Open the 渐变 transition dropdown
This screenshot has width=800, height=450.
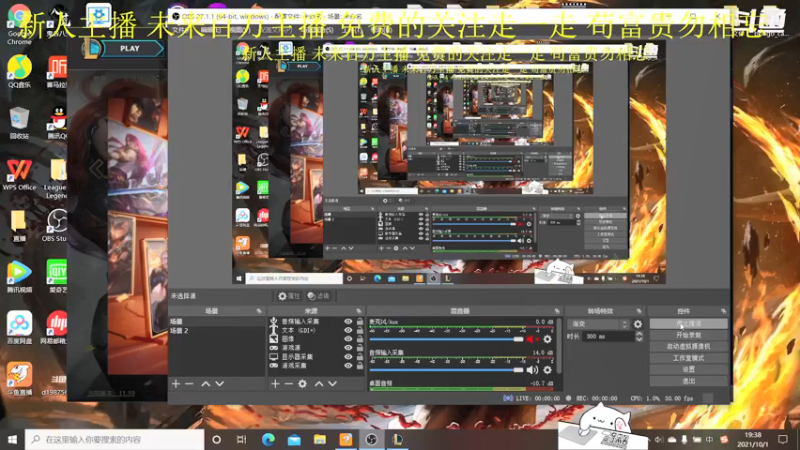[x=600, y=324]
